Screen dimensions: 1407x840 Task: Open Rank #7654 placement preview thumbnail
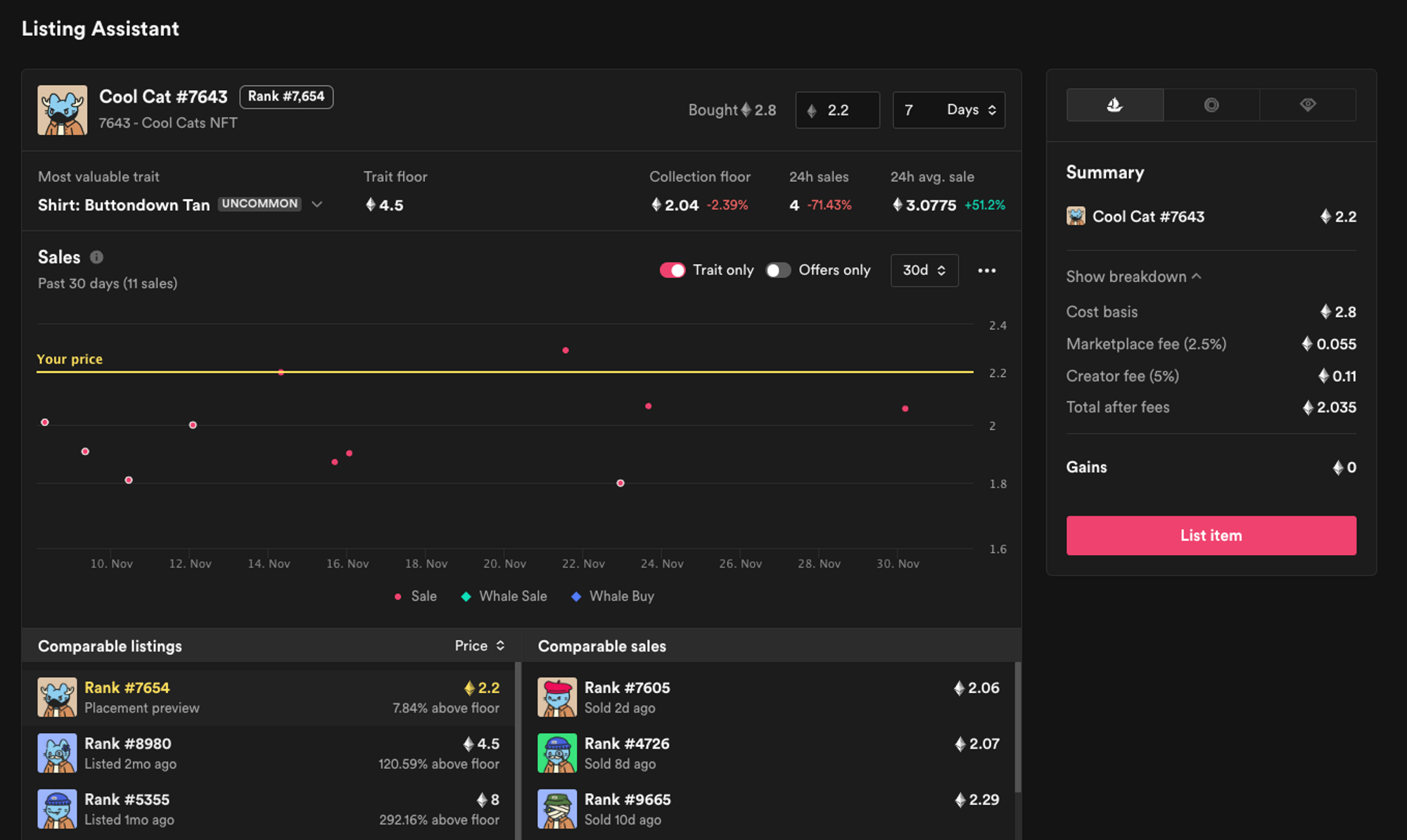click(x=57, y=697)
